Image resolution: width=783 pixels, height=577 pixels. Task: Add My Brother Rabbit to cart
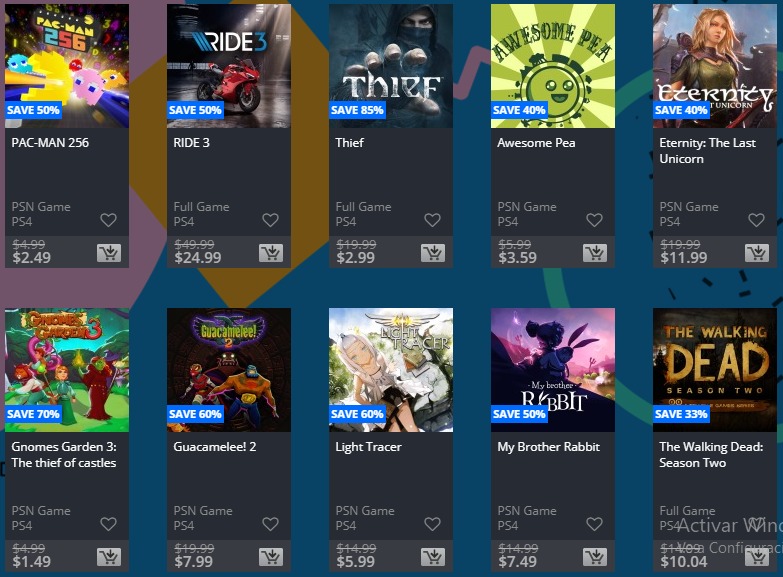595,557
